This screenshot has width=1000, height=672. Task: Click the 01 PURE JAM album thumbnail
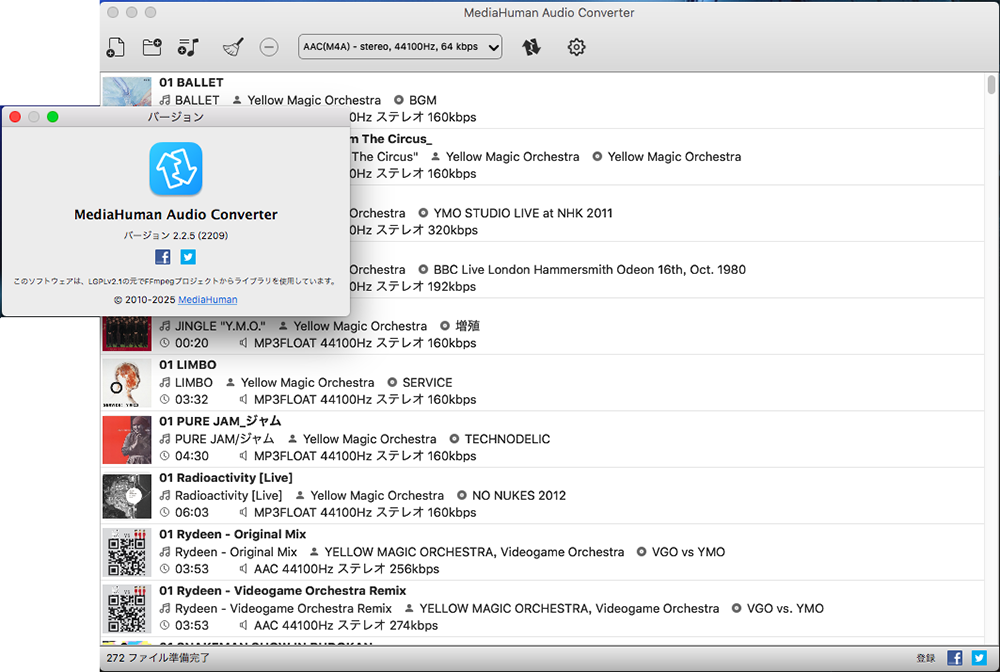coord(127,439)
